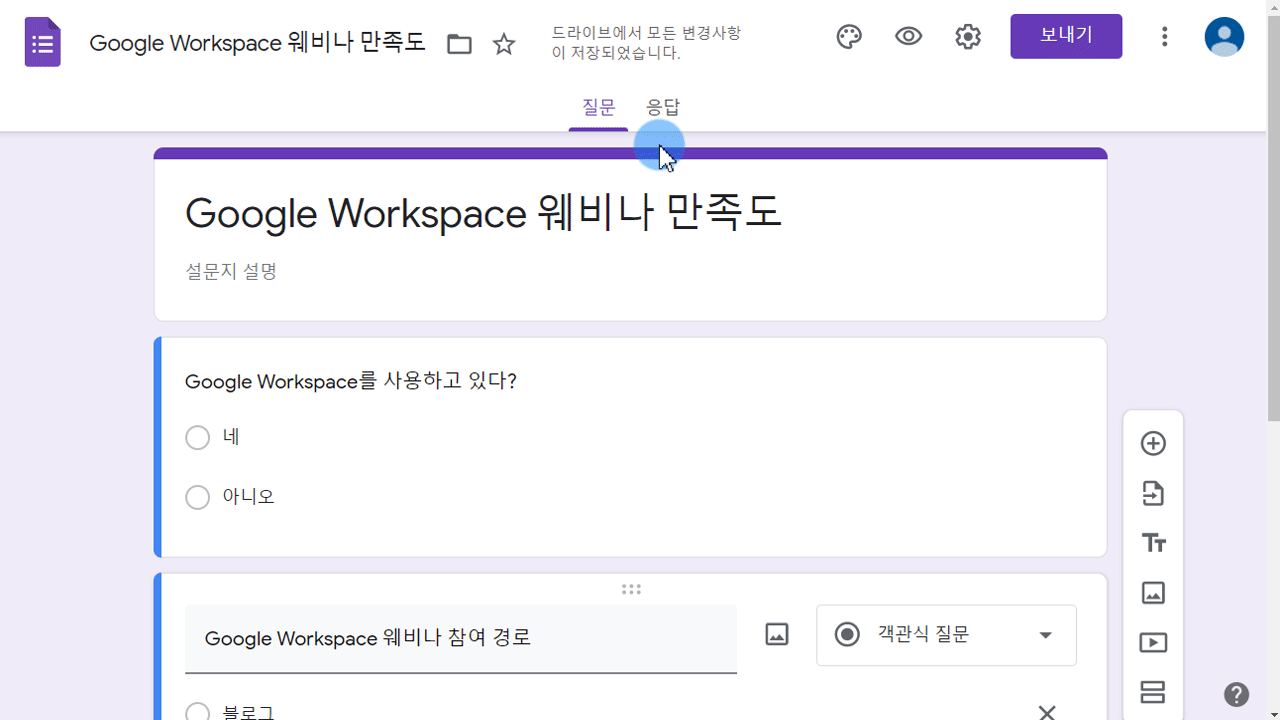Grab the question drag handle dots
The height and width of the screenshot is (720, 1280).
click(x=631, y=589)
